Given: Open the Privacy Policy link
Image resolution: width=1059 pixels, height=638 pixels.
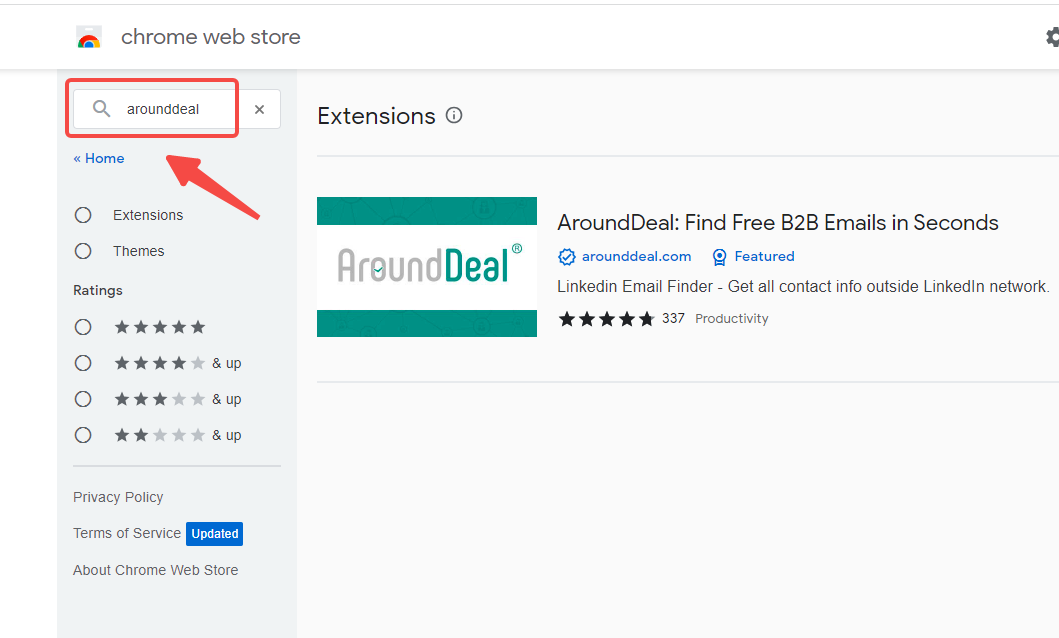Looking at the screenshot, I should pyautogui.click(x=118, y=497).
